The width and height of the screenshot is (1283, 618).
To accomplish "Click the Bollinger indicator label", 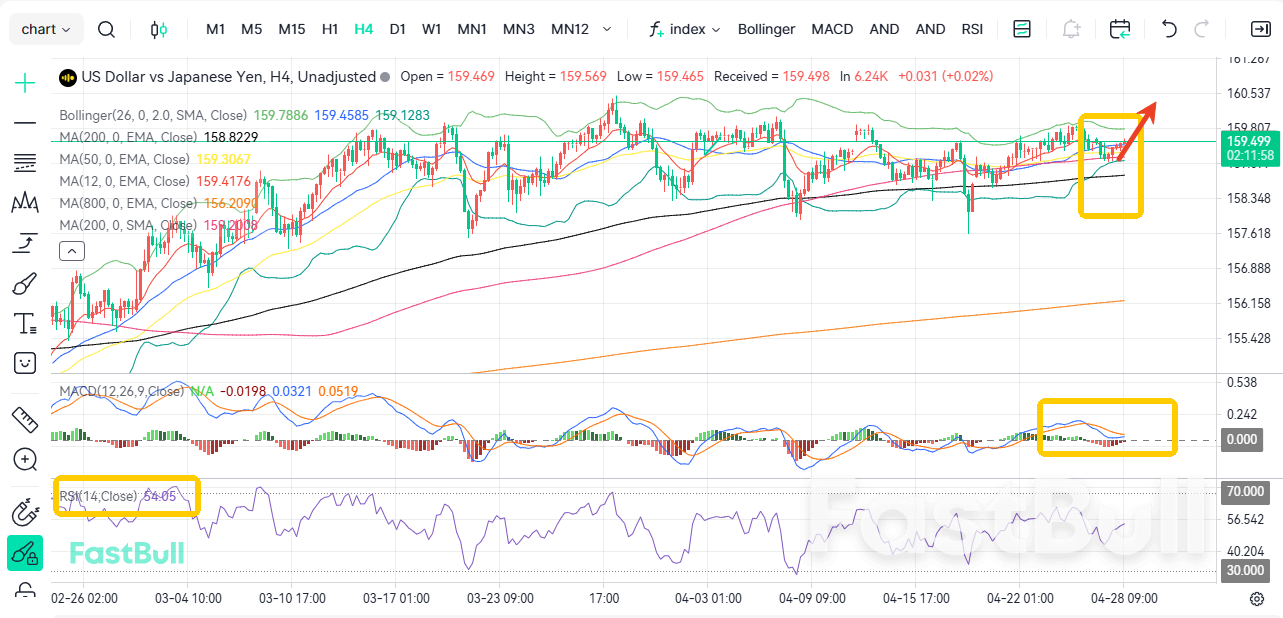I will (x=766, y=29).
